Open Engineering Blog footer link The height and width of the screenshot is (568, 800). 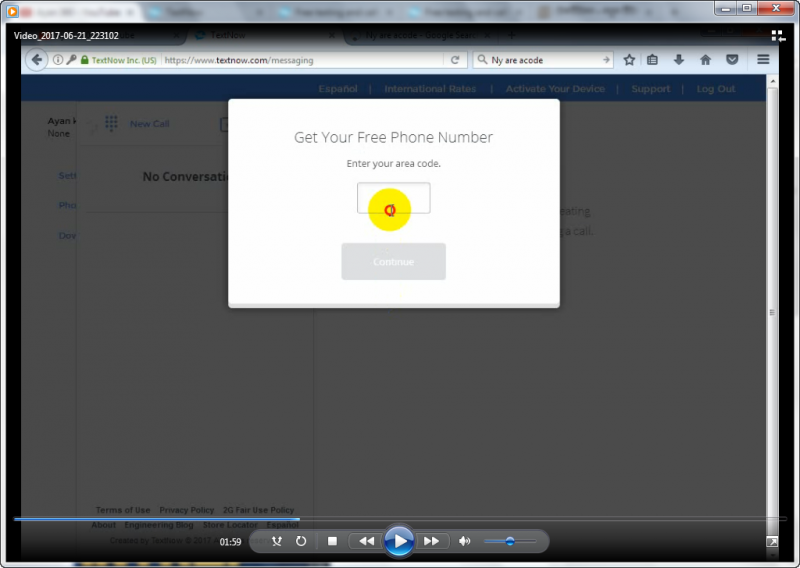coord(159,525)
